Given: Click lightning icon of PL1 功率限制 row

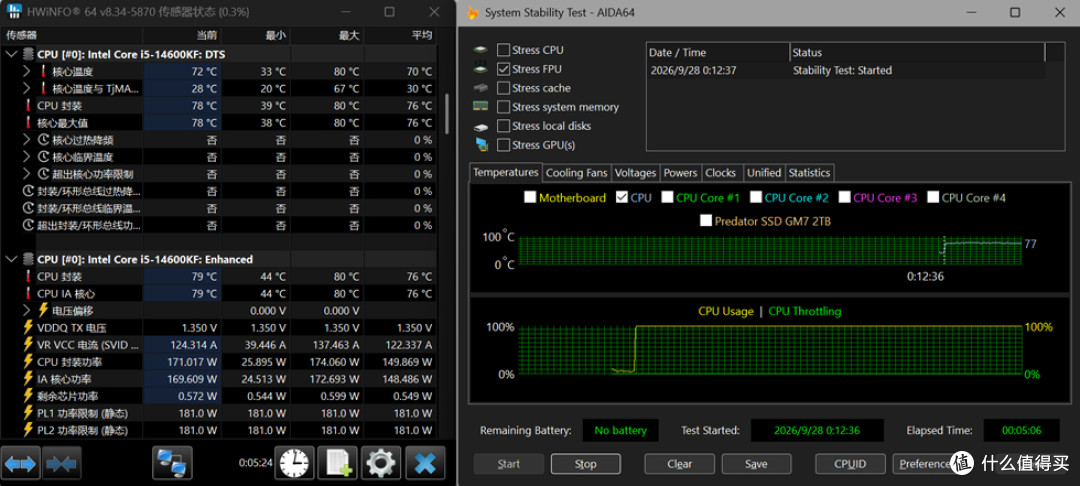Looking at the screenshot, I should (x=28, y=413).
